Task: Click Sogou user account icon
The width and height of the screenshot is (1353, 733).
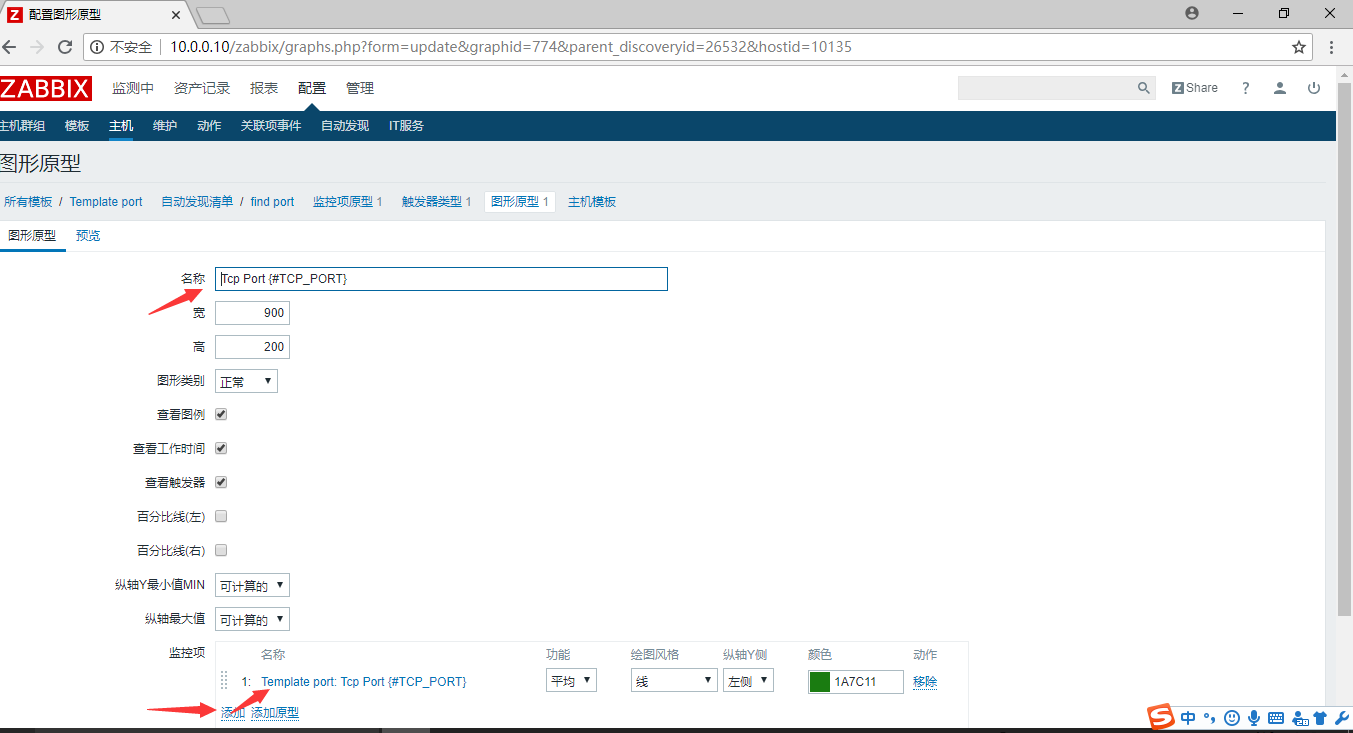Action: pos(1300,718)
